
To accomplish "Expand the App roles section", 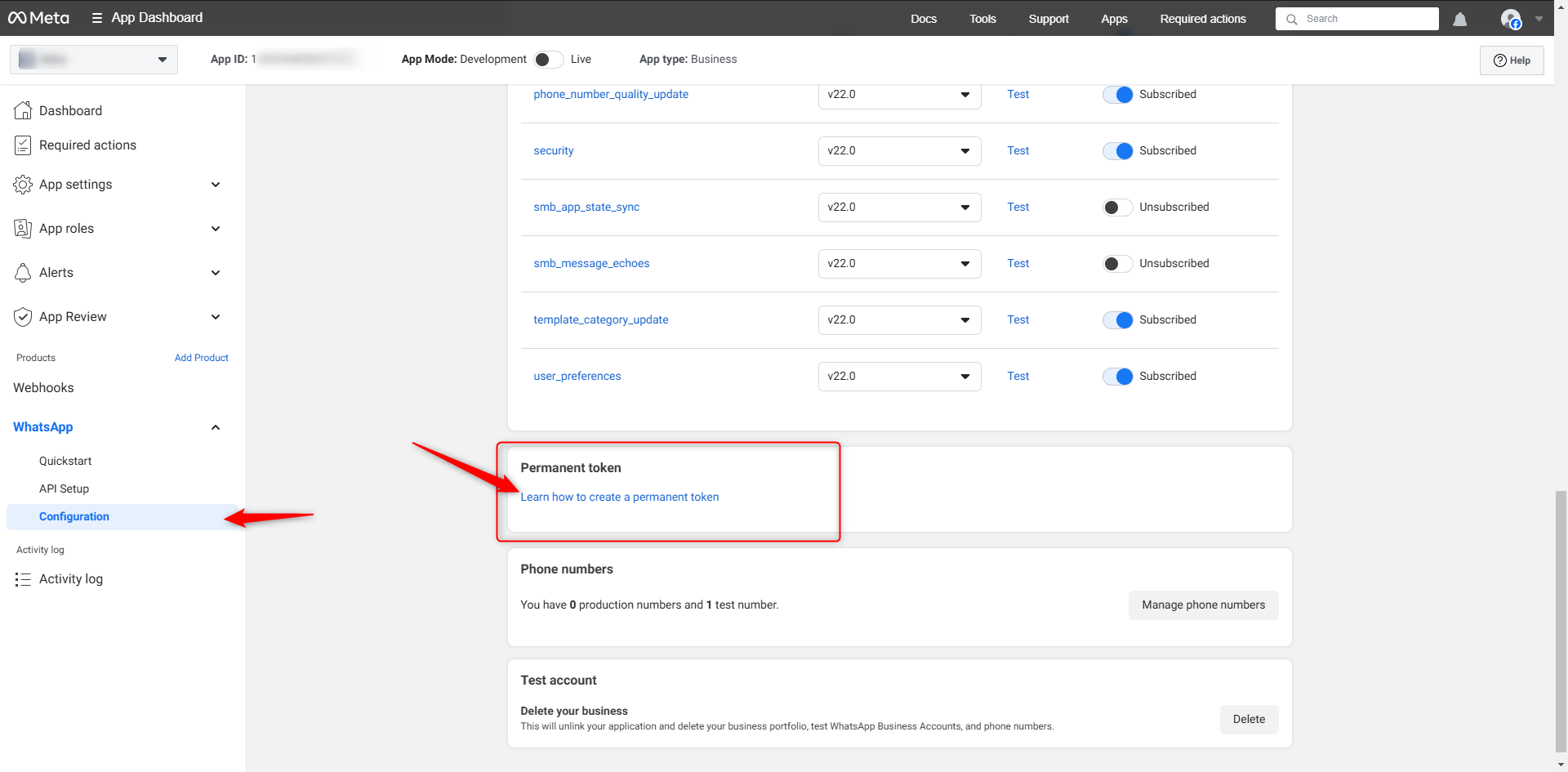I will point(216,229).
